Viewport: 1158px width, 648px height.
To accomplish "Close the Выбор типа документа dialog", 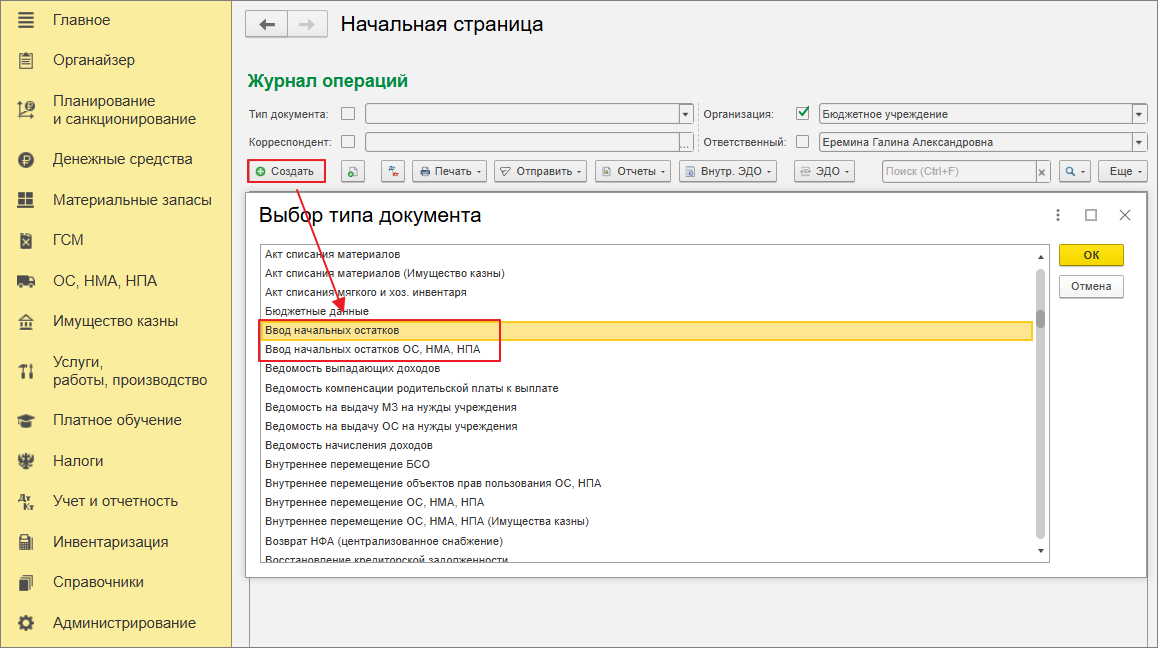I will coord(1125,215).
